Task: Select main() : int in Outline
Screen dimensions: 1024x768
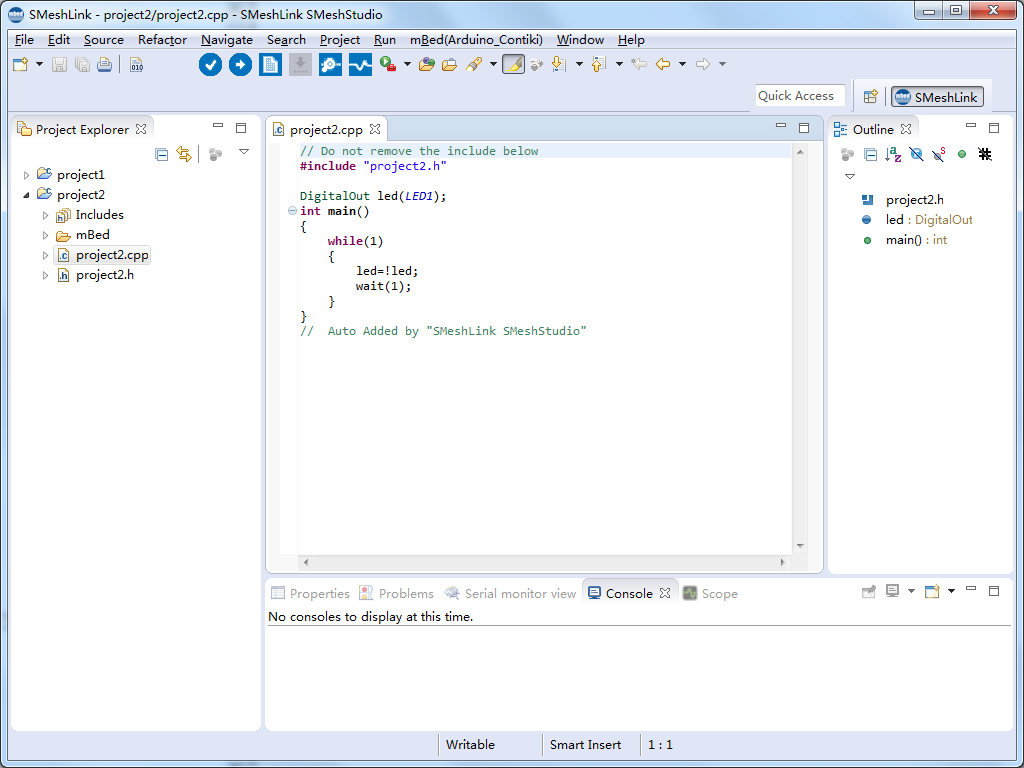Action: click(x=904, y=240)
